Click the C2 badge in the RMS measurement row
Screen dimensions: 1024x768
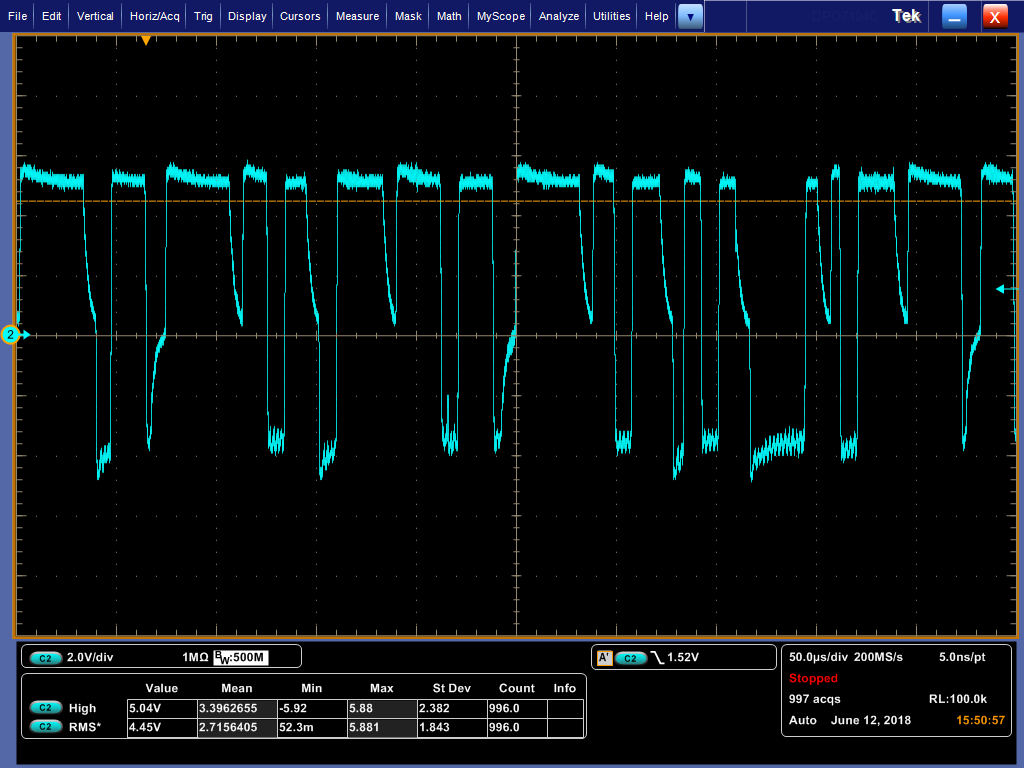click(x=45, y=726)
